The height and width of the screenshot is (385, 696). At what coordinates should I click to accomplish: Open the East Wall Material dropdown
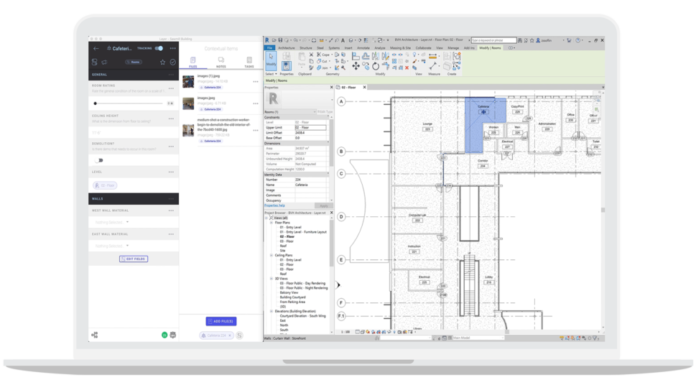[x=112, y=246]
